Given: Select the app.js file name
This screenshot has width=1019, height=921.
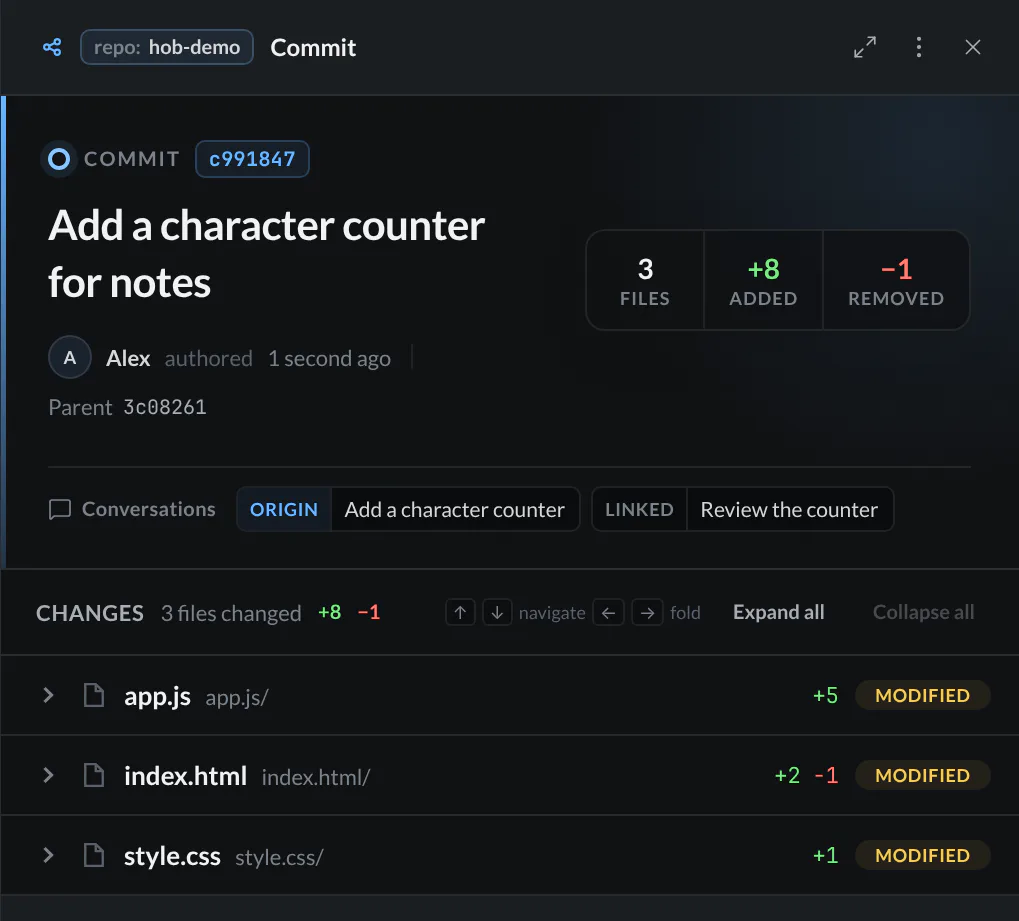Looking at the screenshot, I should [157, 697].
